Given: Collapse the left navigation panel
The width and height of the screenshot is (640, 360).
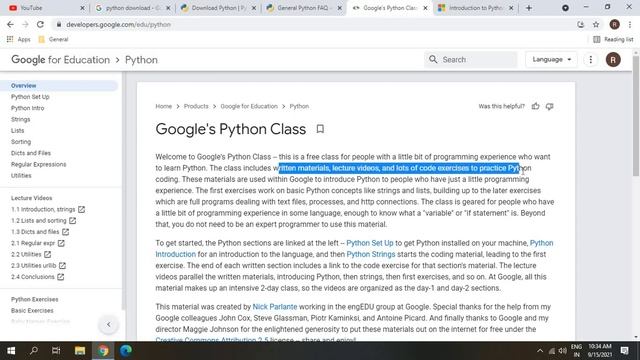Looking at the screenshot, I should [109, 324].
